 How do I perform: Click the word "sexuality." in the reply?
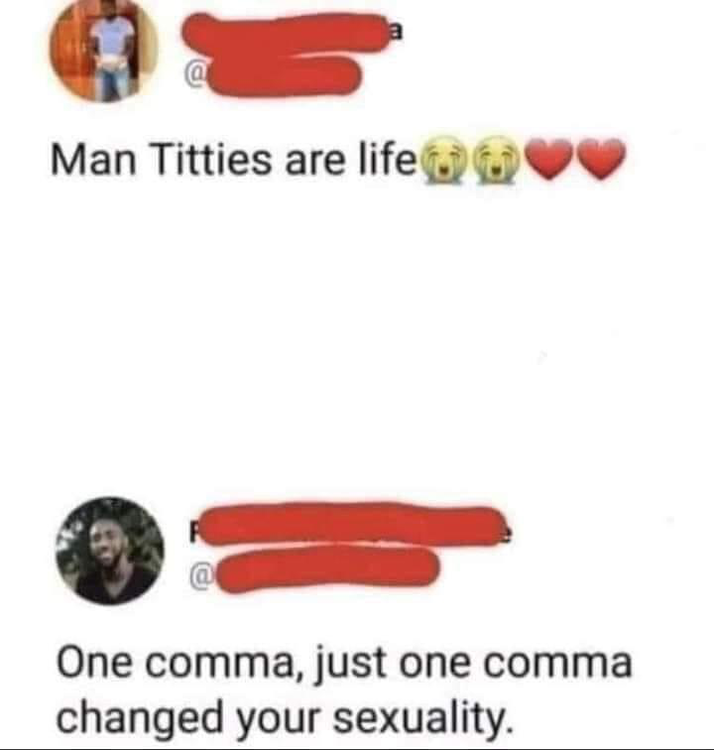[424, 717]
